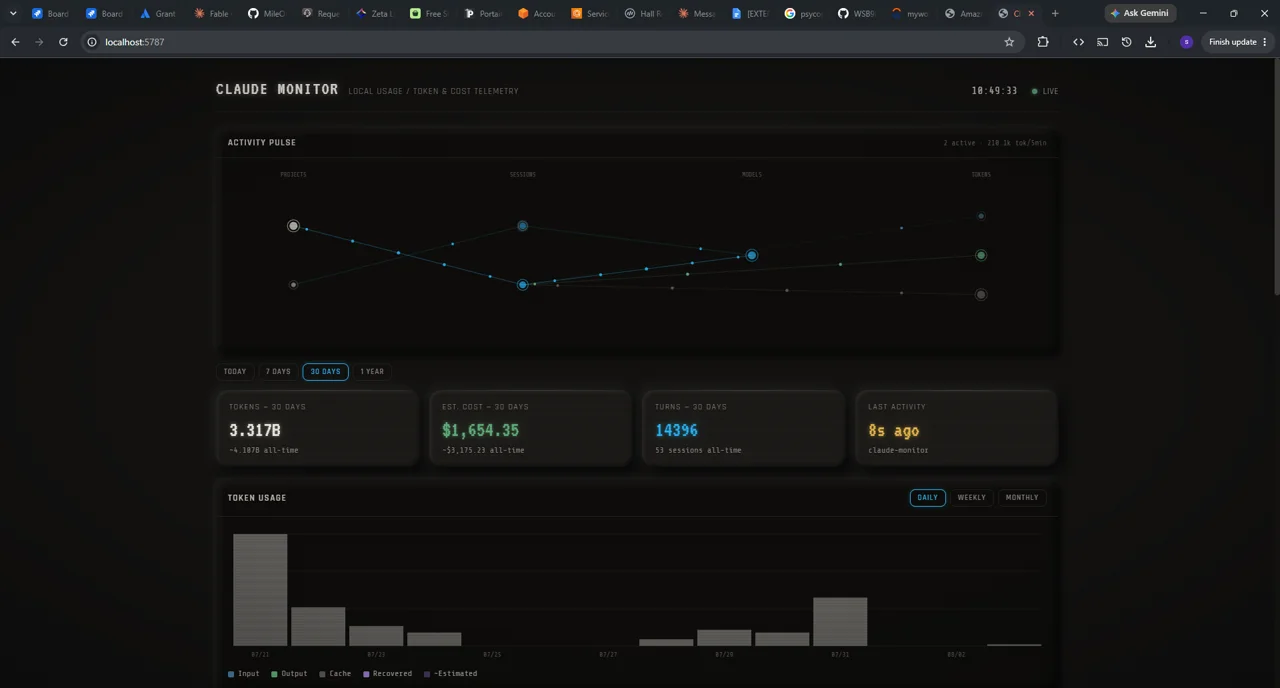Click the white upper node under PROJECTS
This screenshot has width=1280, height=688.
pos(293,226)
